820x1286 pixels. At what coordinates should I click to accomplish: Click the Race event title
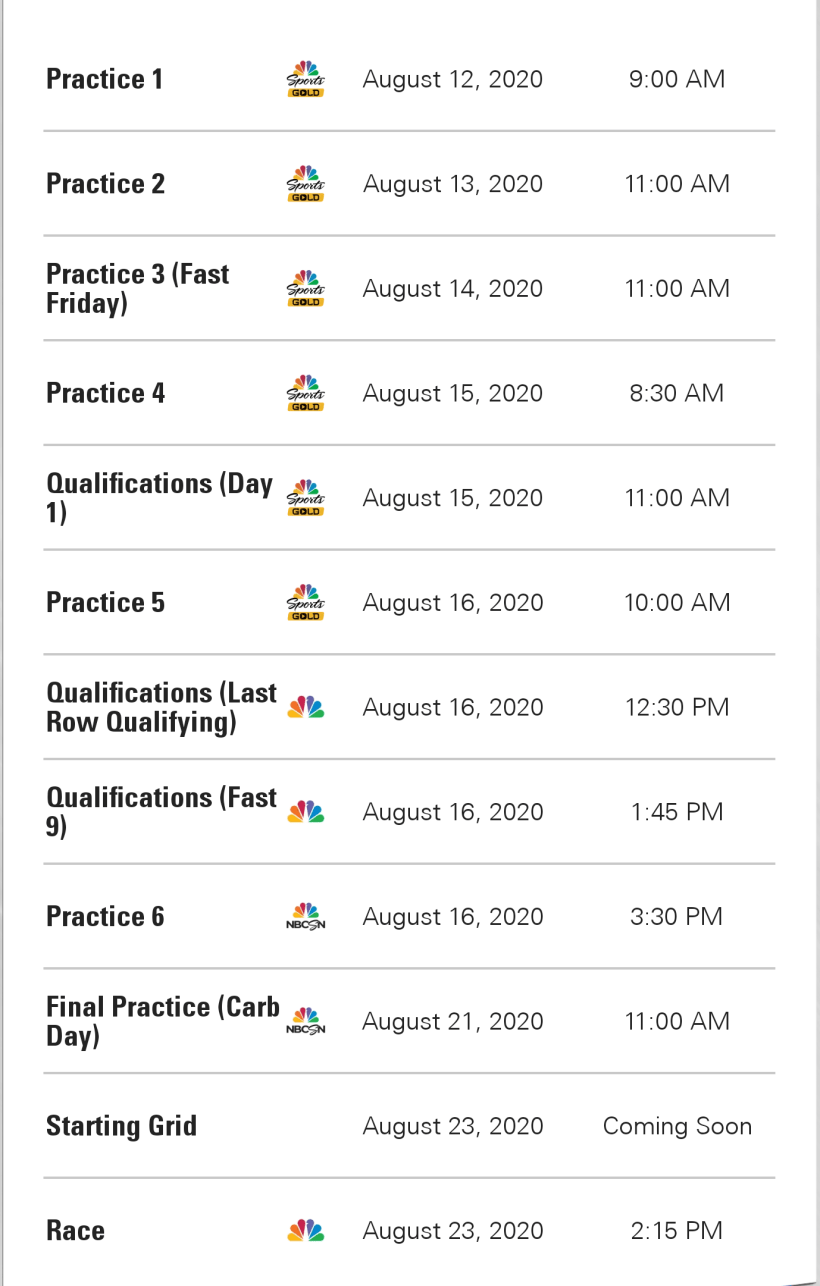(75, 1231)
